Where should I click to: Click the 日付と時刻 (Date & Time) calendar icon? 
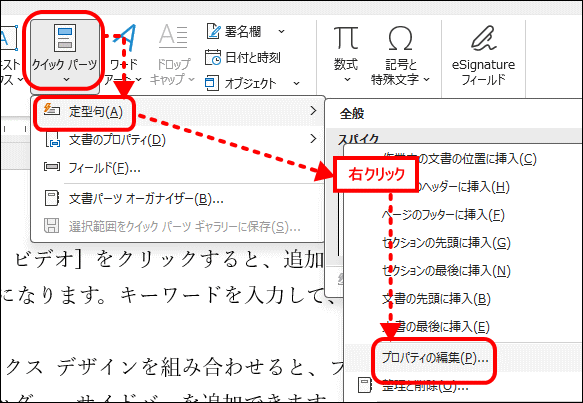[x=213, y=58]
